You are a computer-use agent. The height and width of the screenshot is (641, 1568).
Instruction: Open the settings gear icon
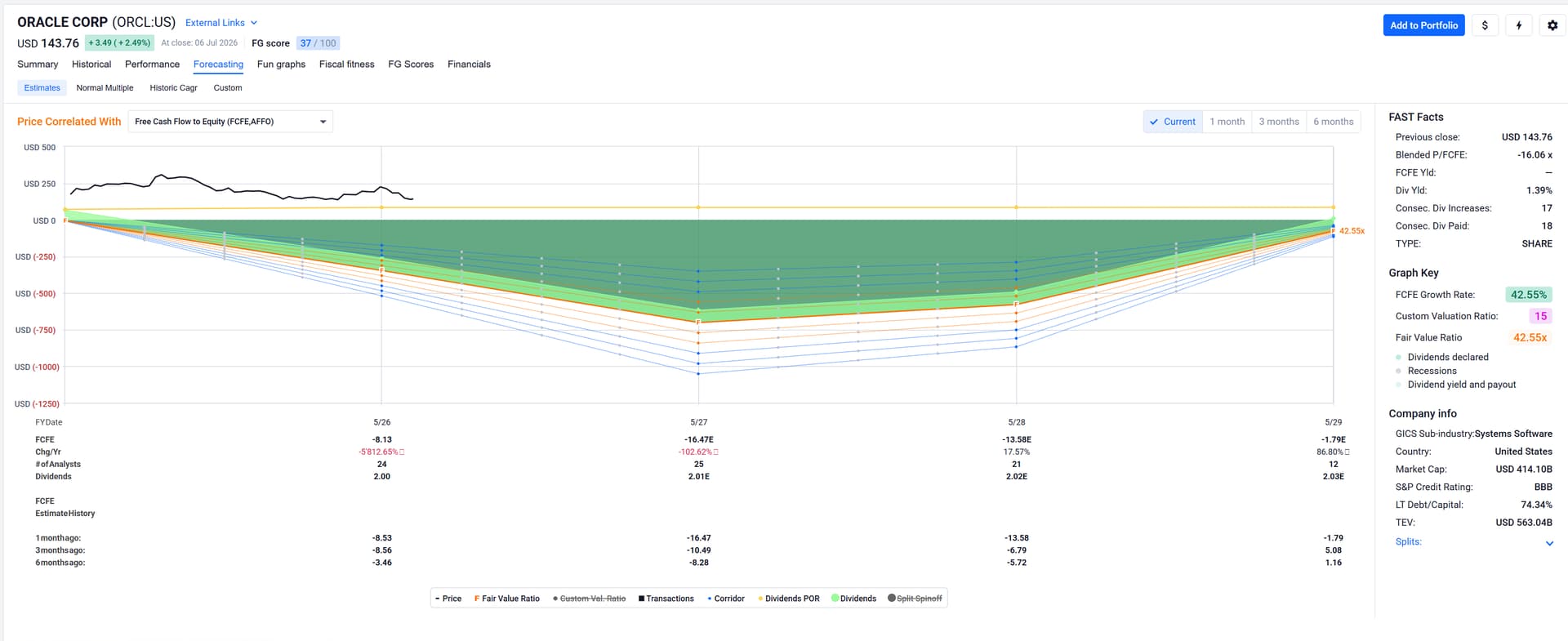(x=1552, y=25)
